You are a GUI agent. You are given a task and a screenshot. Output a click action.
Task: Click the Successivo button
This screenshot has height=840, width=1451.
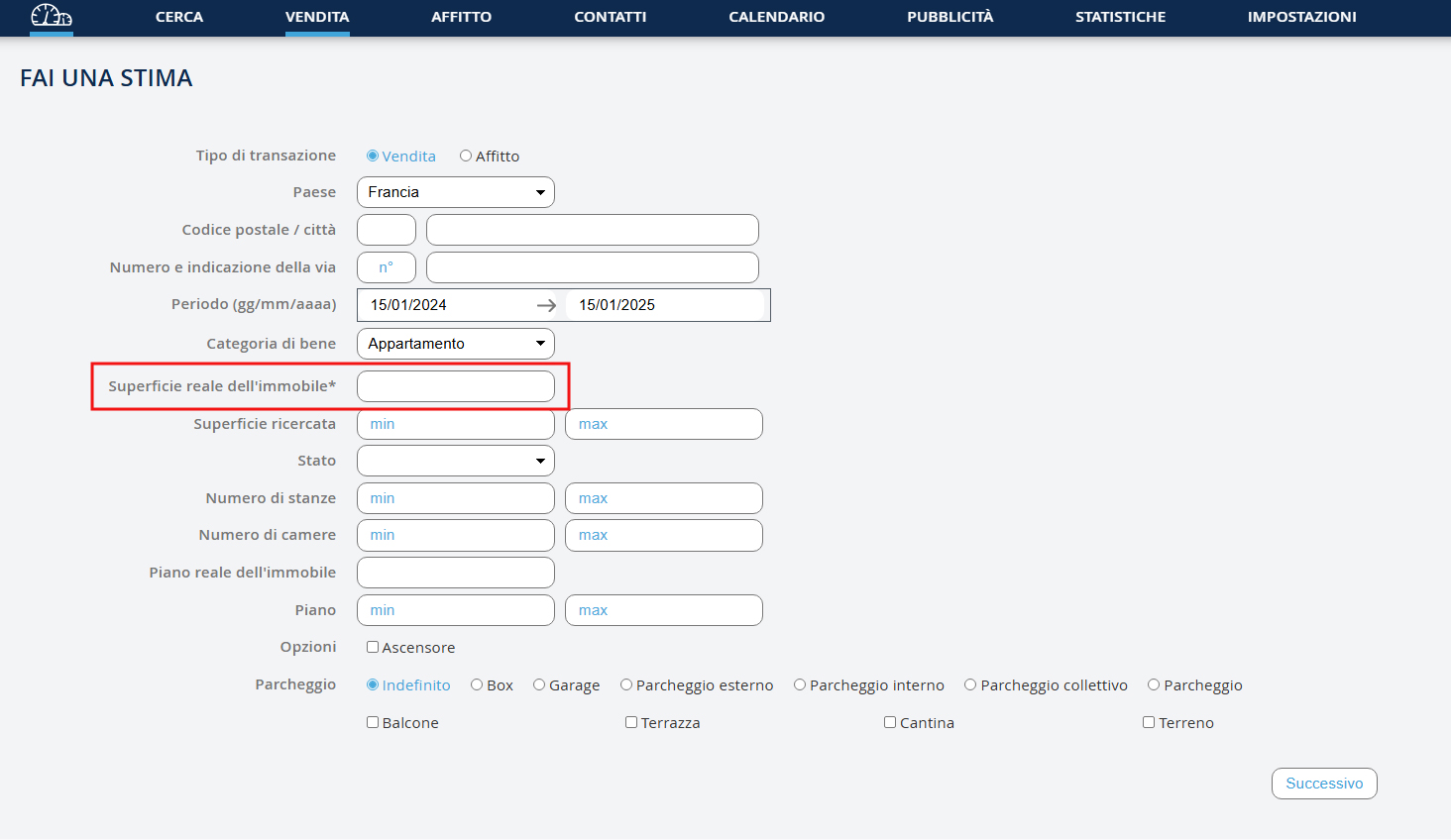1324,784
